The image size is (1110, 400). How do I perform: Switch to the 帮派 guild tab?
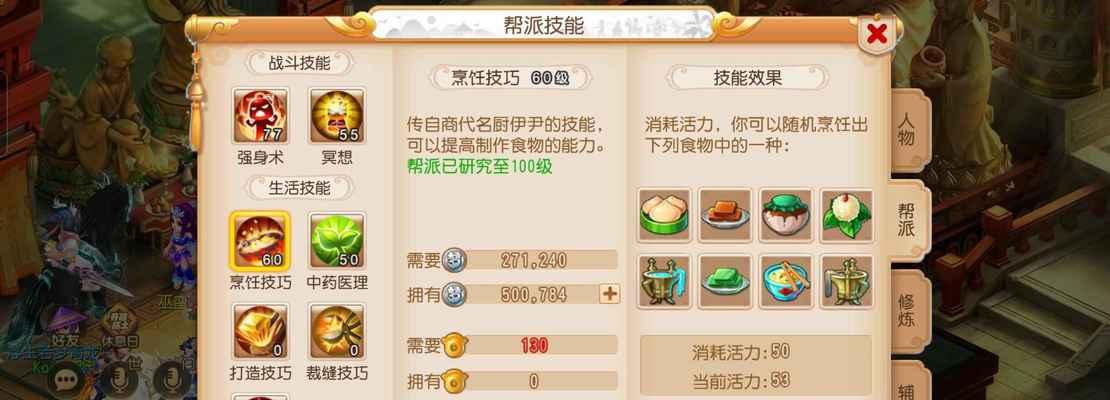[908, 219]
